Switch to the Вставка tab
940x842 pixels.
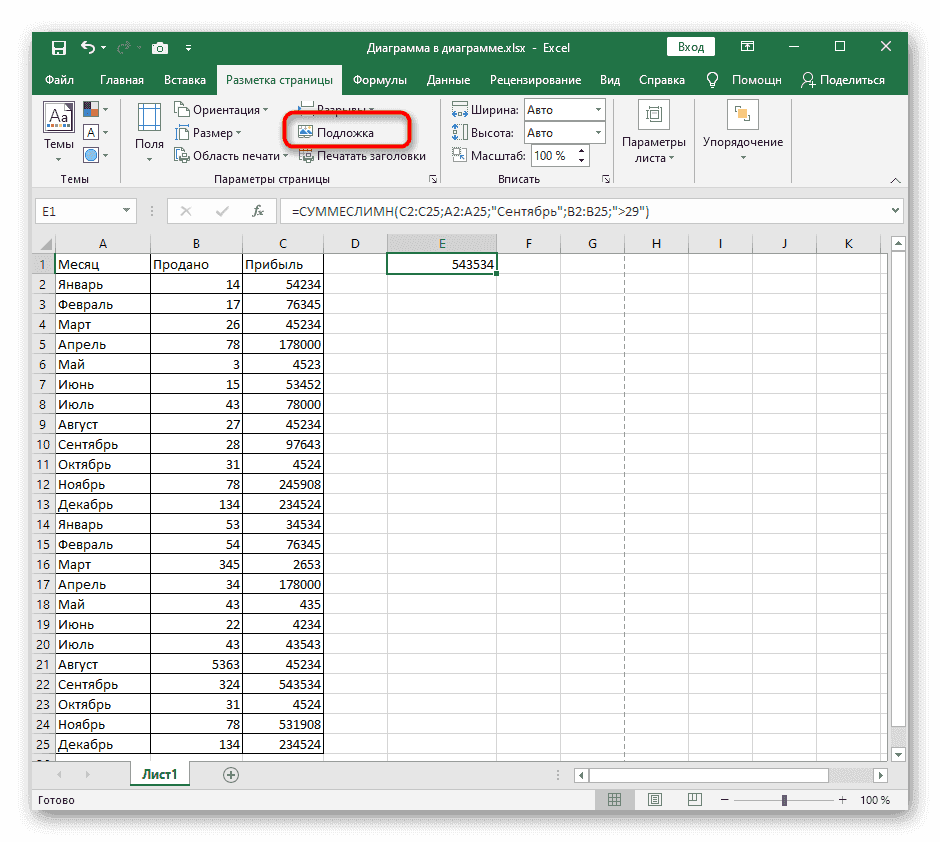click(x=185, y=80)
